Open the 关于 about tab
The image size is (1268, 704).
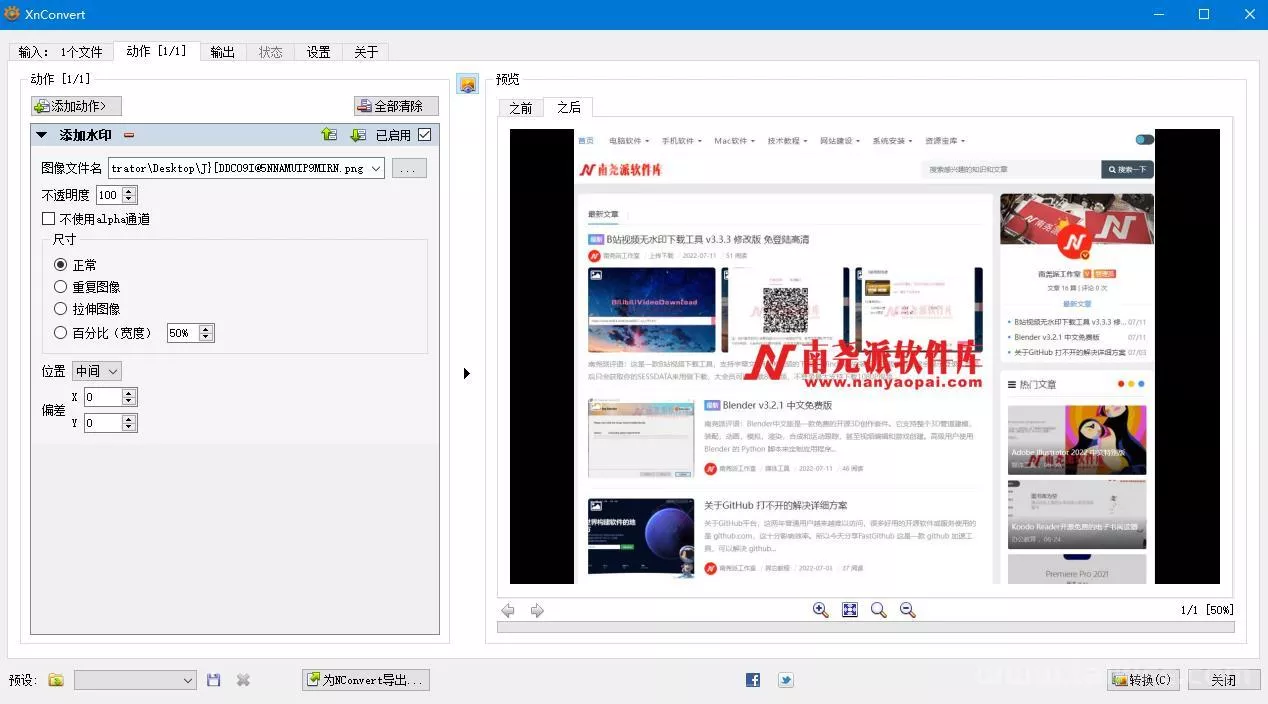coord(366,52)
